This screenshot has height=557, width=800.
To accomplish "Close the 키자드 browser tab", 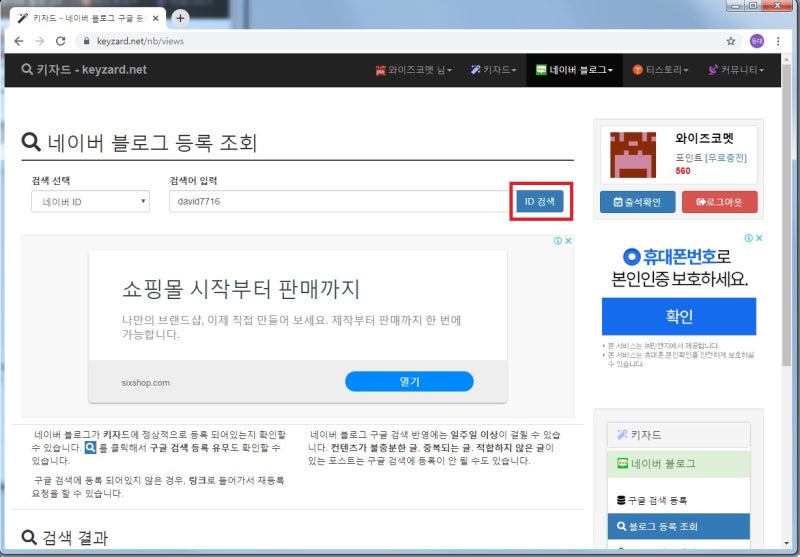I will 156,18.
